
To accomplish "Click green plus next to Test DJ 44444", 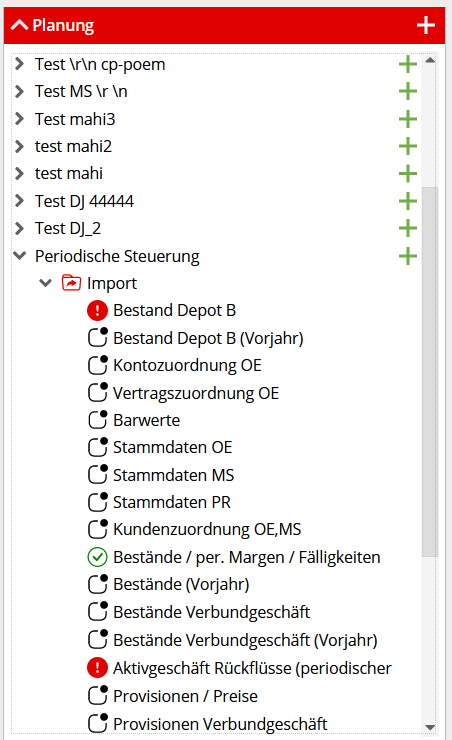I will pos(408,202).
